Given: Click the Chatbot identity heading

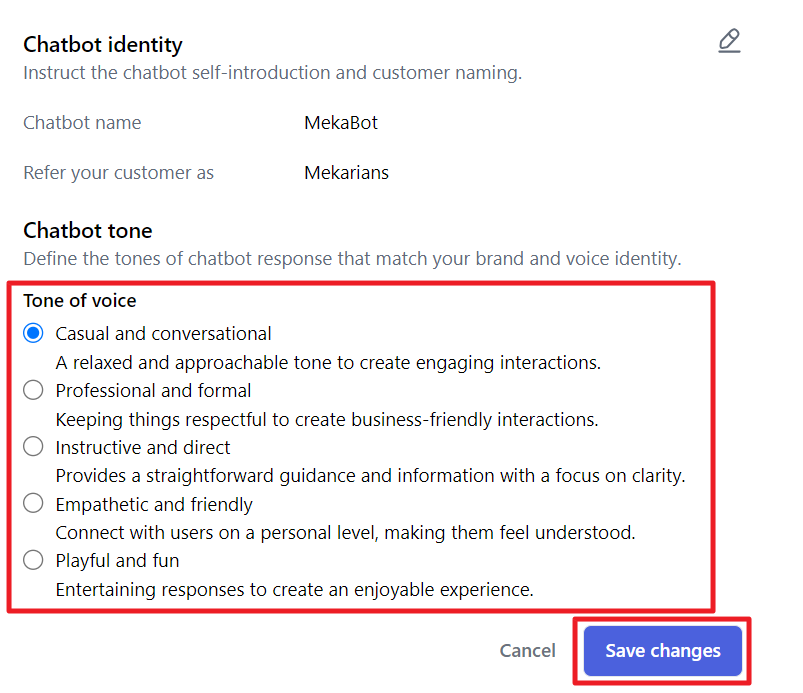Looking at the screenshot, I should coord(103,45).
